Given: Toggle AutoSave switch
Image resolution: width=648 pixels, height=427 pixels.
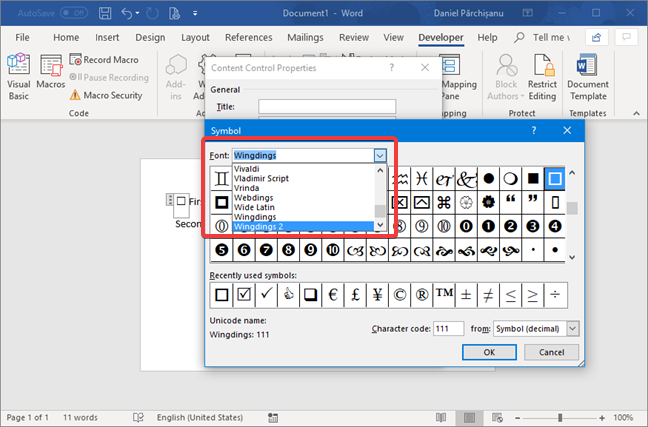Looking at the screenshot, I should coord(74,13).
